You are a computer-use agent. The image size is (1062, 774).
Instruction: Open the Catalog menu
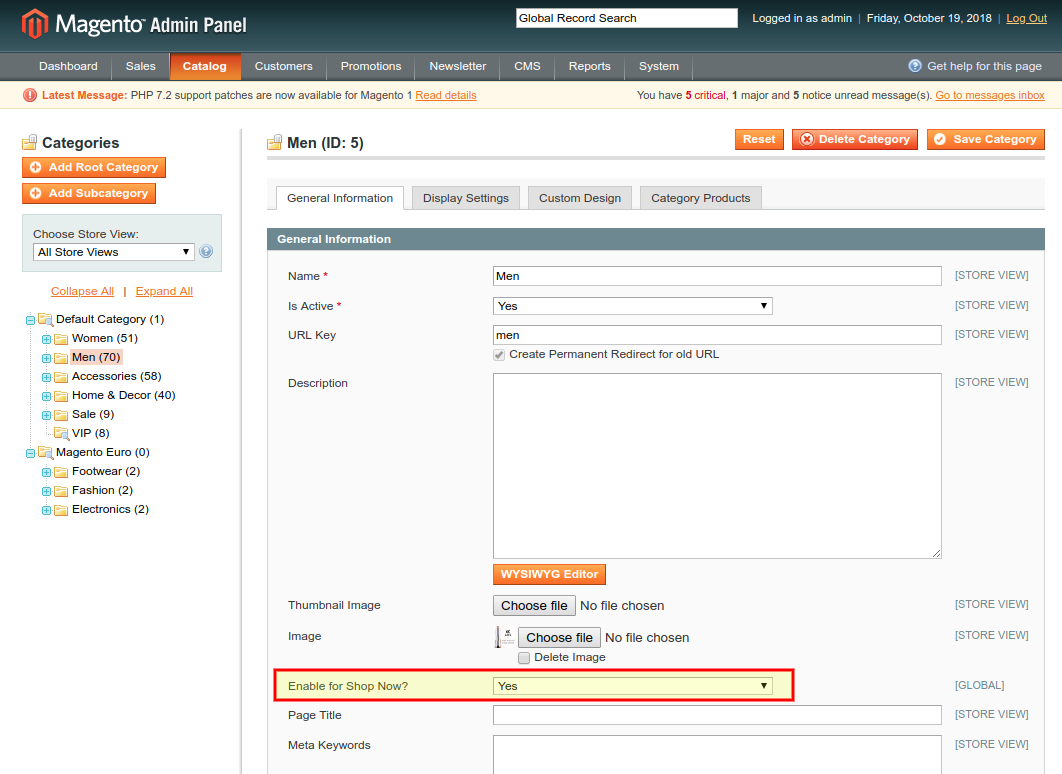(x=205, y=66)
